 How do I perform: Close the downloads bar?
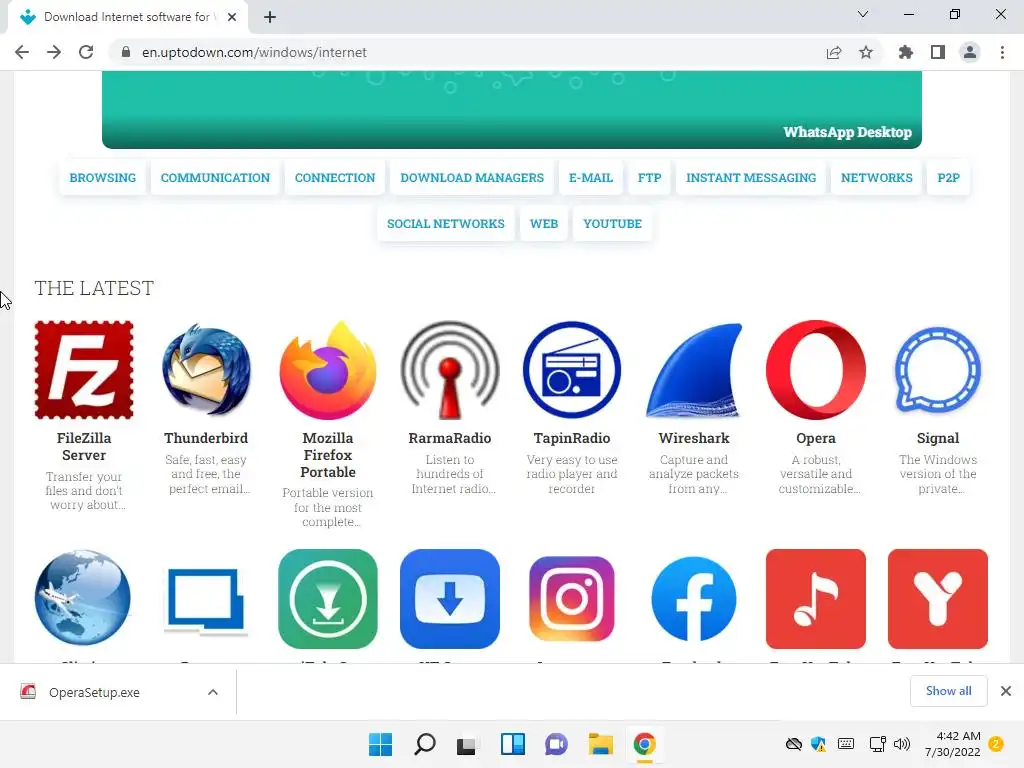(x=1006, y=691)
